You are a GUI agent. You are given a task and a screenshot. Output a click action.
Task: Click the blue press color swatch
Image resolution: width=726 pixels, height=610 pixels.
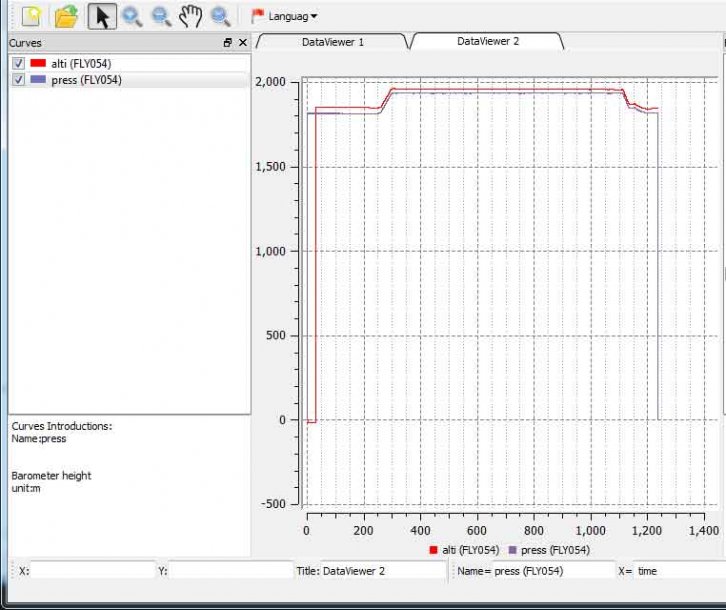(x=38, y=80)
